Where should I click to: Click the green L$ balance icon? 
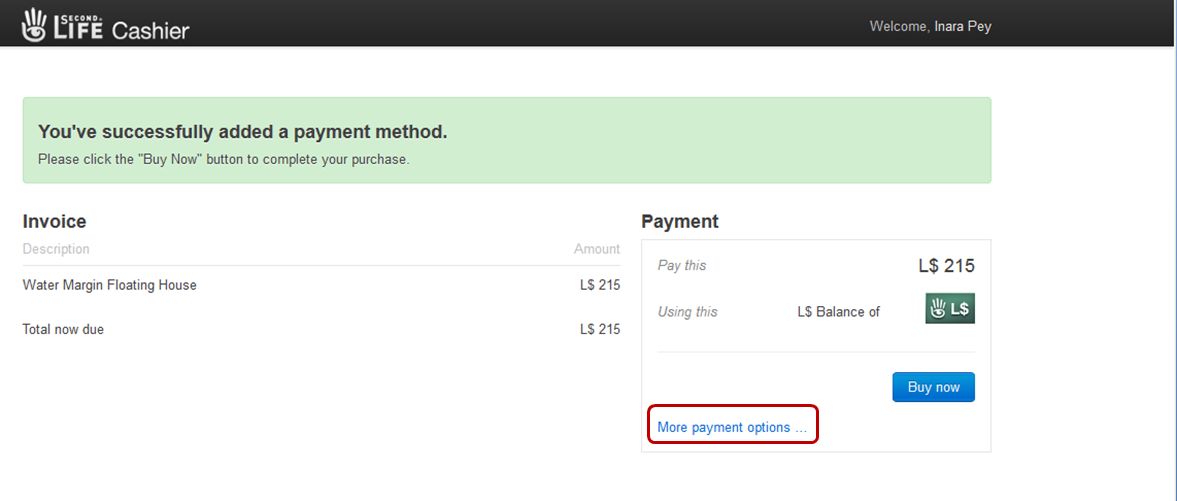coord(949,309)
